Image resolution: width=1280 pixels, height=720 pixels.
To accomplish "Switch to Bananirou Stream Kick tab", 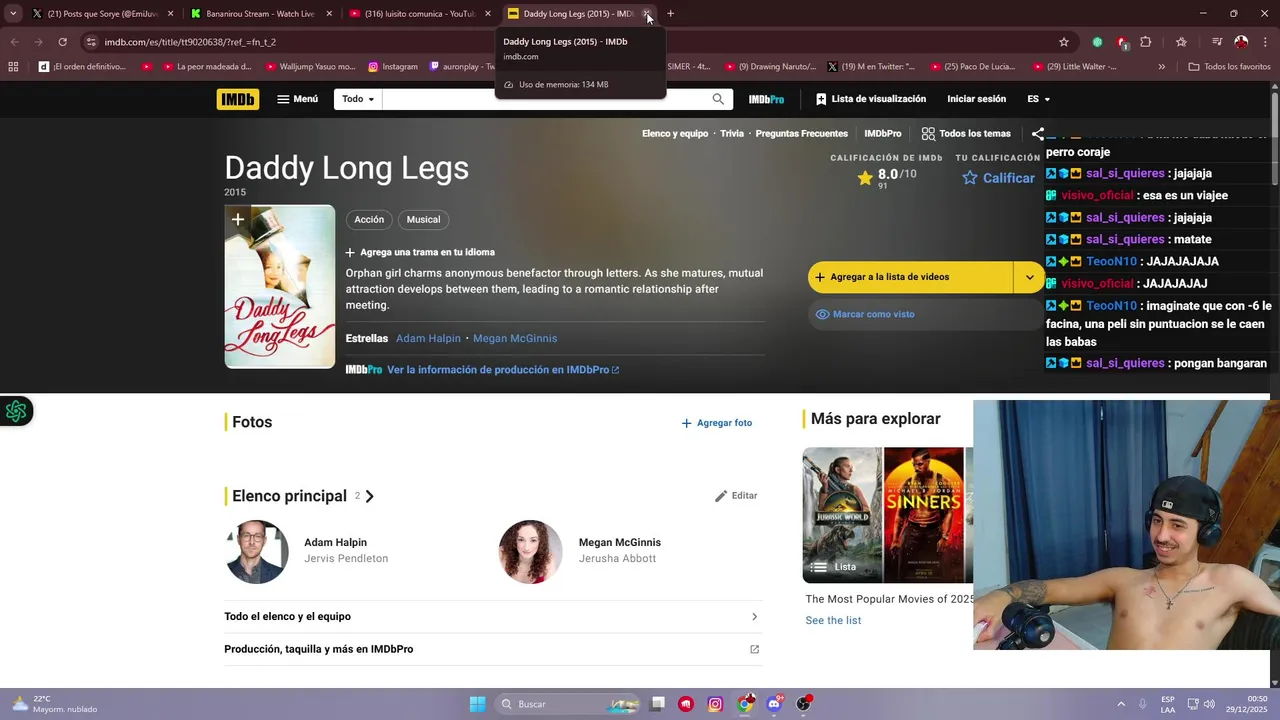I will 262,14.
